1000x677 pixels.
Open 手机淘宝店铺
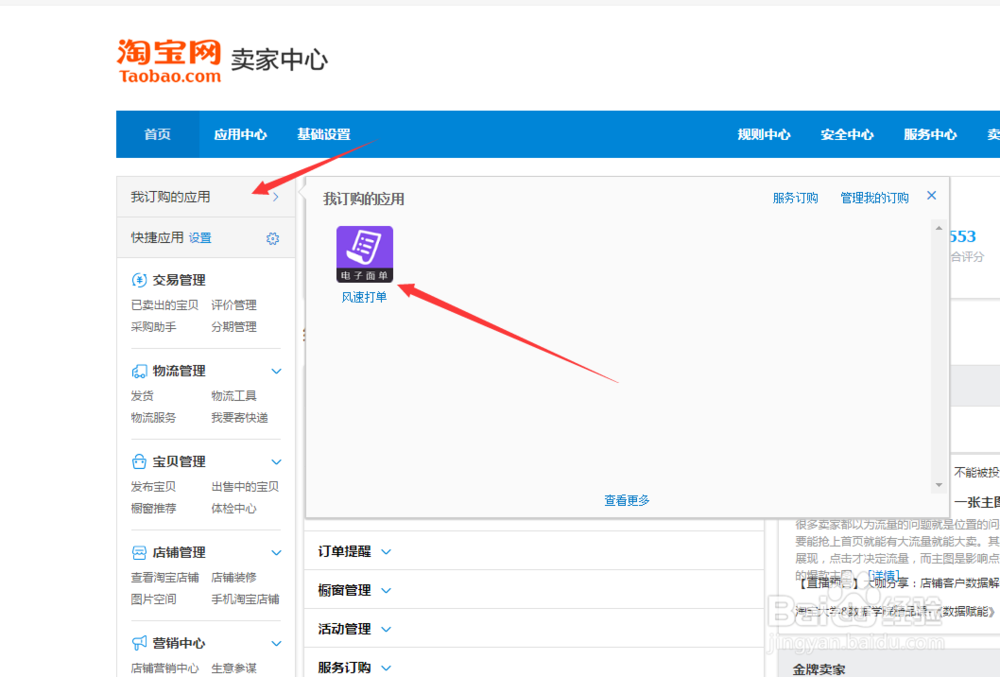pos(246,599)
